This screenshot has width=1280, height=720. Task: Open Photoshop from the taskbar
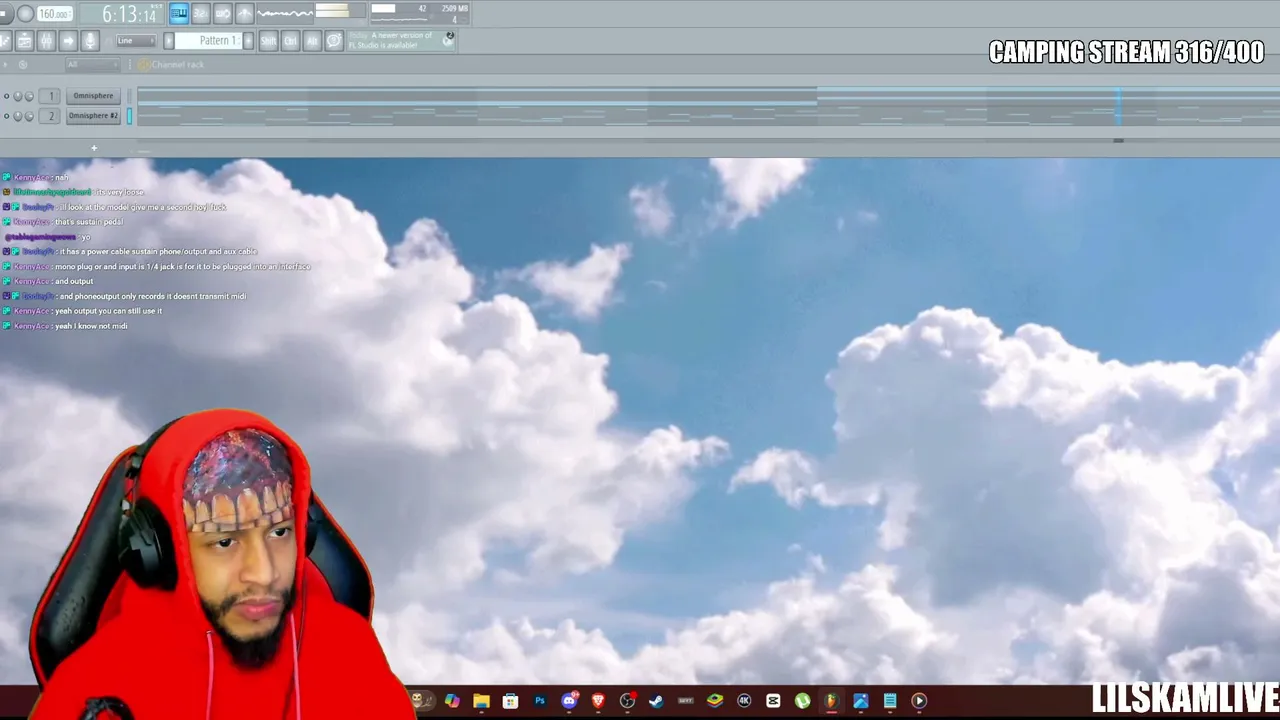(540, 701)
